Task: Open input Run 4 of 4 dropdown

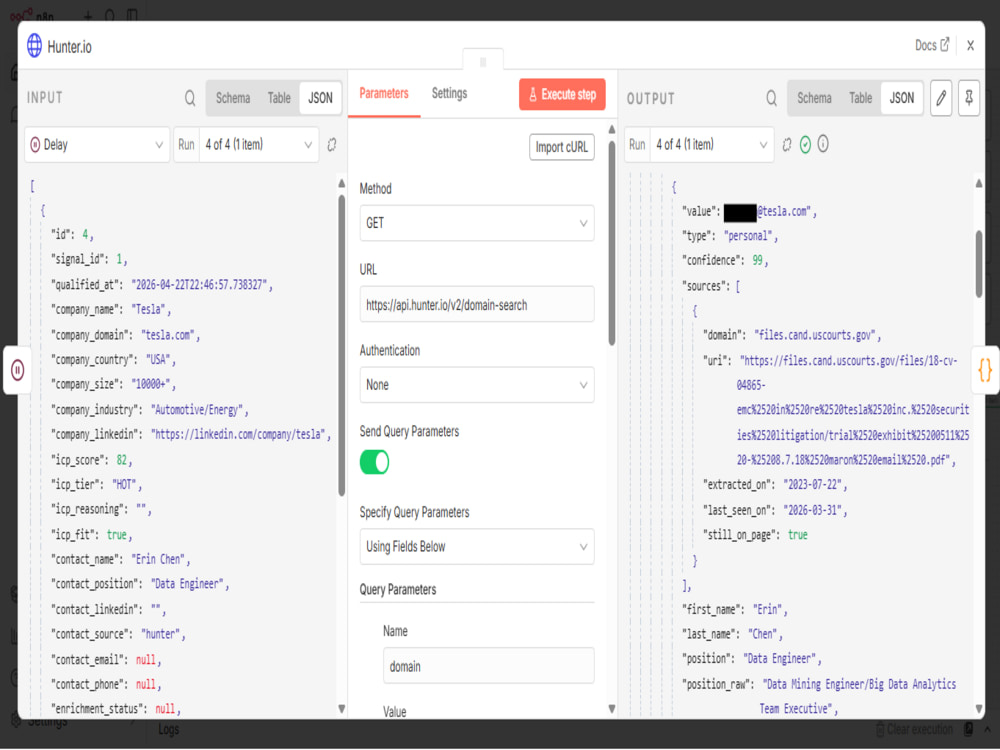Action: coord(258,145)
